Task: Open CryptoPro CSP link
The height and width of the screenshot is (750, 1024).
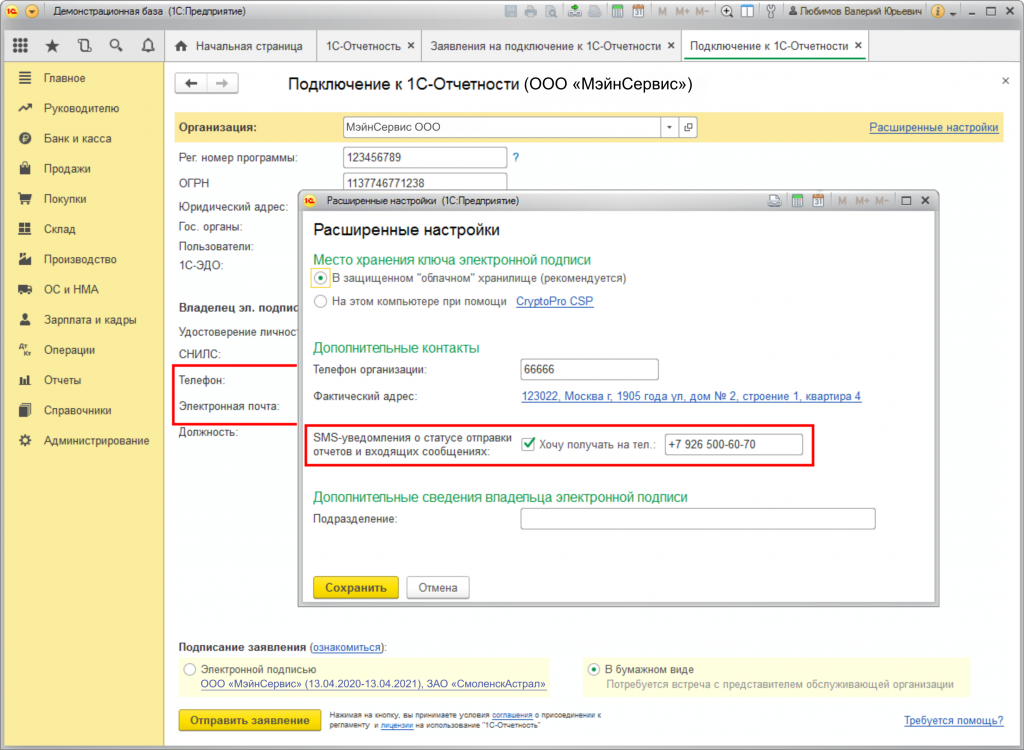Action: [x=554, y=301]
